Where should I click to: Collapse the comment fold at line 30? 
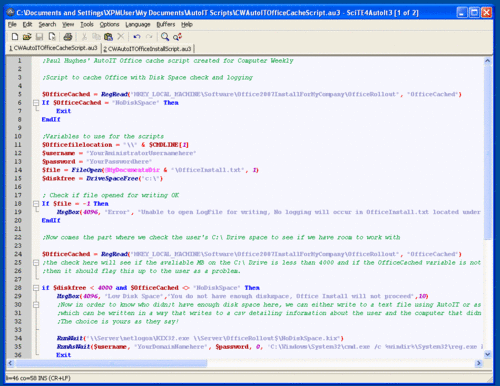pyautogui.click(x=36, y=305)
